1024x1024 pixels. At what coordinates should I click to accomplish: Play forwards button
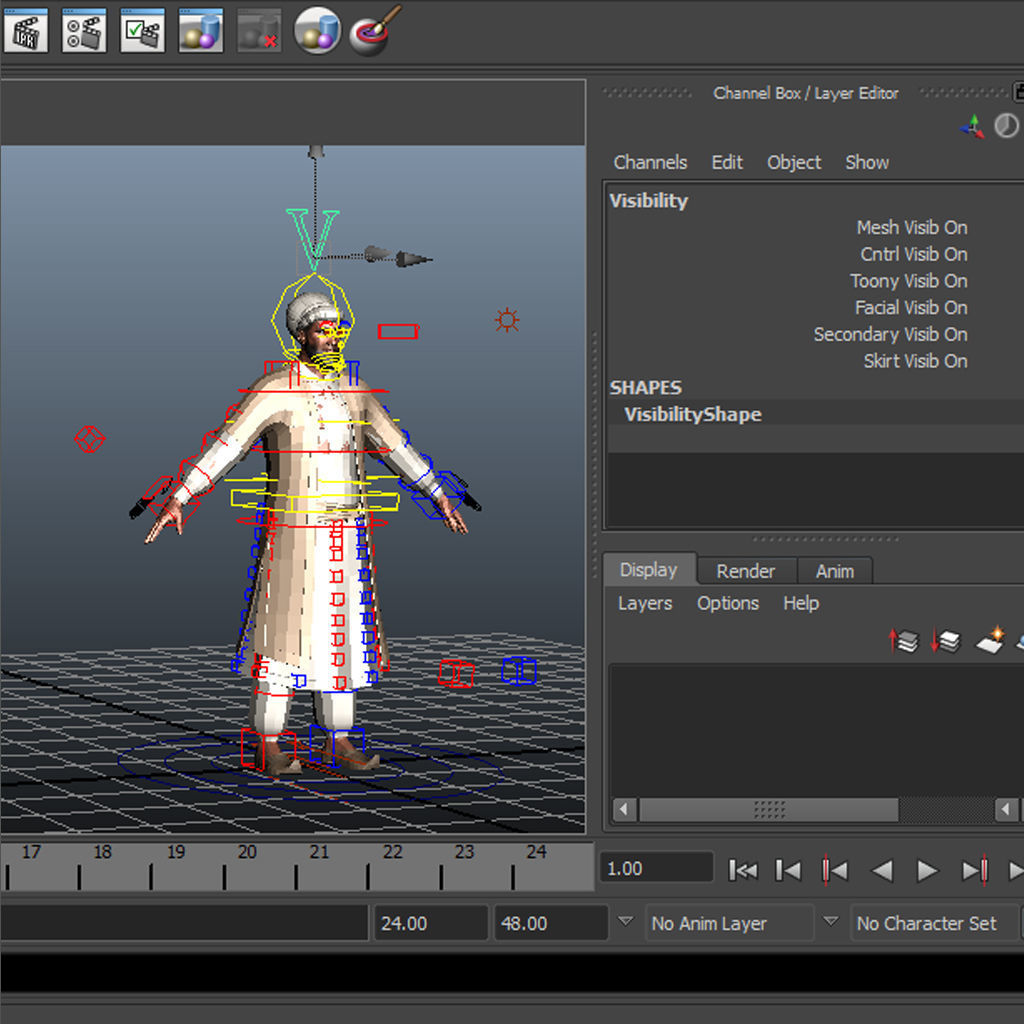pos(927,870)
